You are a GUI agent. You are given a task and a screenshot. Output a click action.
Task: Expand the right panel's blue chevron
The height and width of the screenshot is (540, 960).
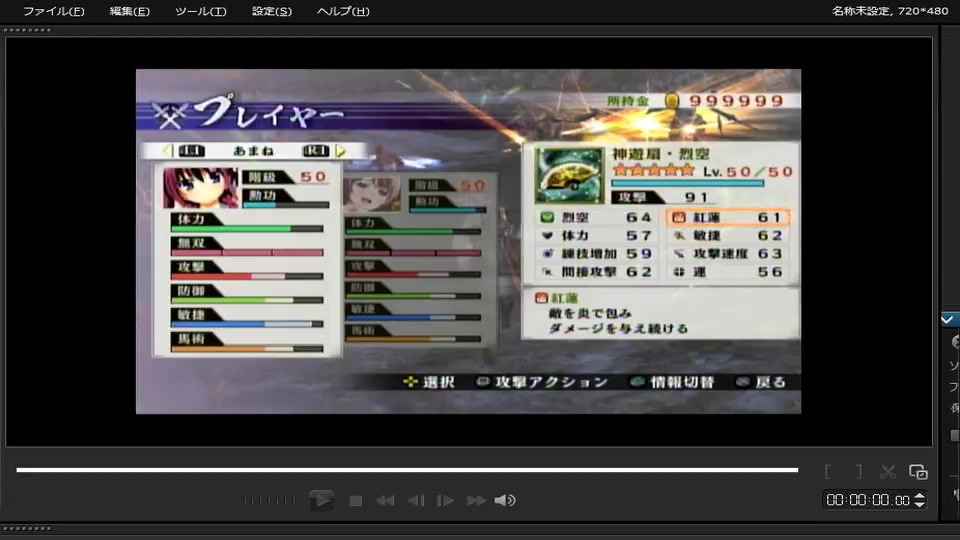coord(947,320)
